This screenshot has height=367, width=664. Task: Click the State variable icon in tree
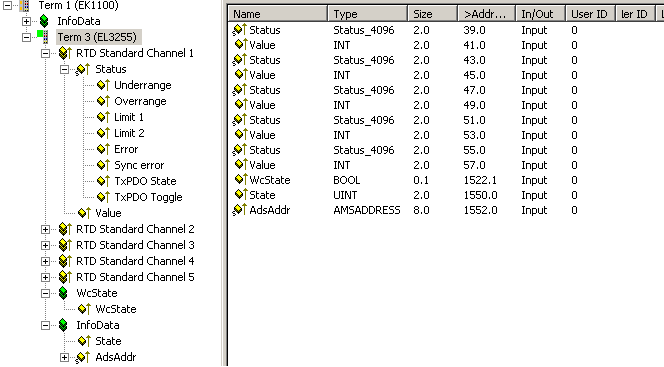point(84,341)
